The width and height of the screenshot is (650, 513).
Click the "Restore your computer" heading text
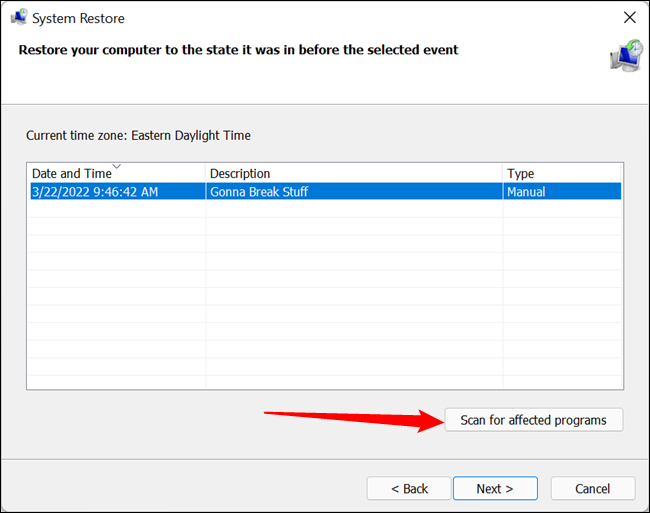click(x=238, y=50)
